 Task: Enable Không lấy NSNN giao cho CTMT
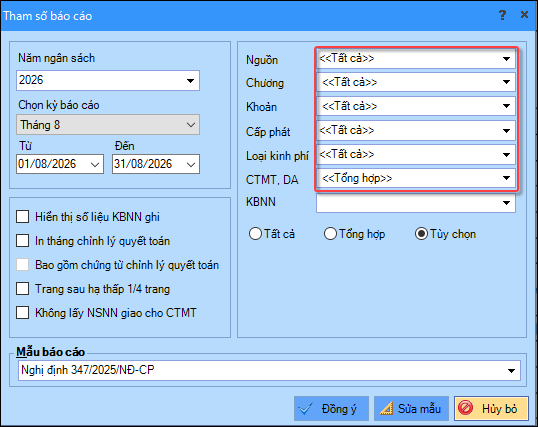(x=23, y=313)
